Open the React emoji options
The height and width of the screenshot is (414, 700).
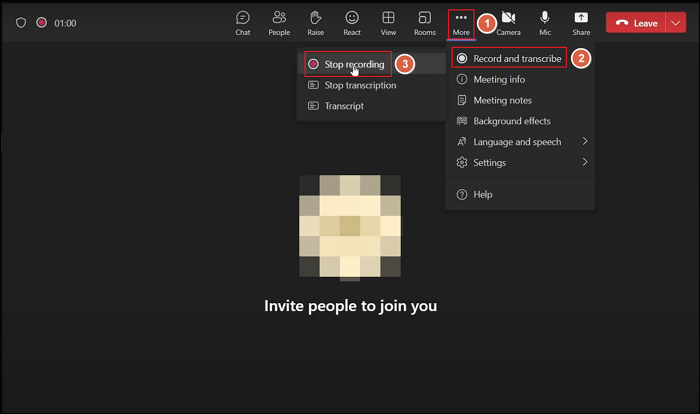click(x=352, y=22)
